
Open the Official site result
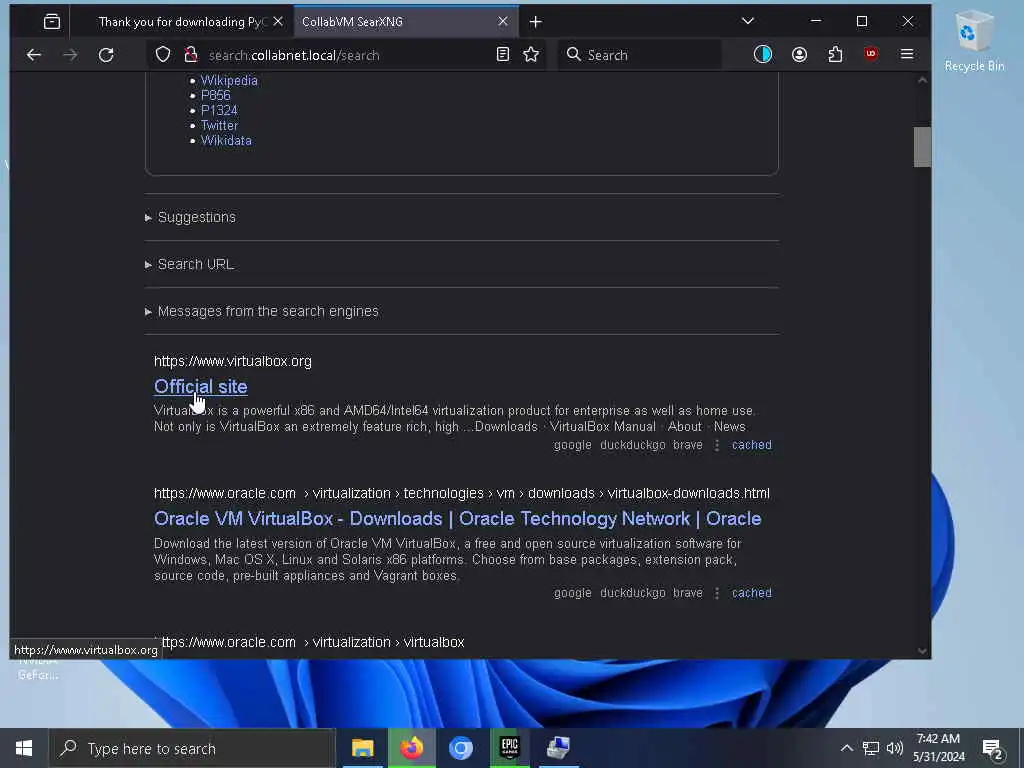pyautogui.click(x=200, y=387)
